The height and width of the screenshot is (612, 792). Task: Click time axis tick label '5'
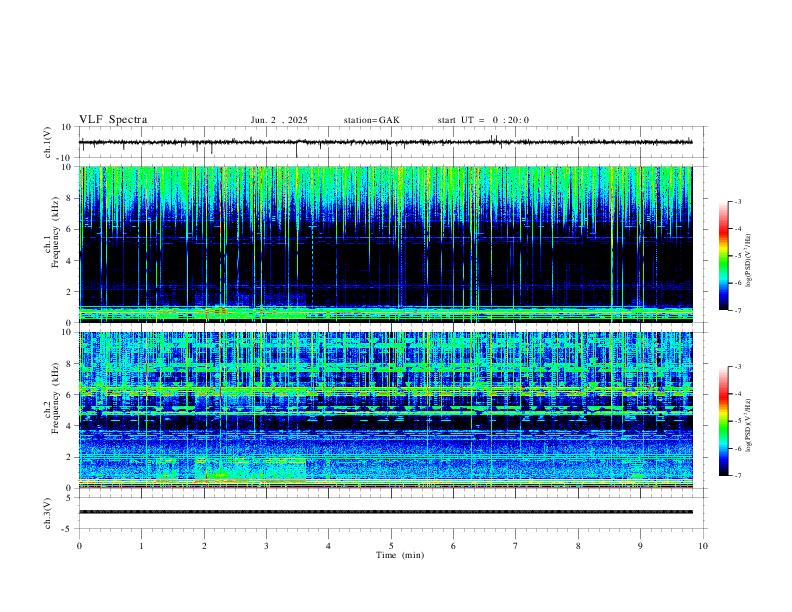coord(391,546)
